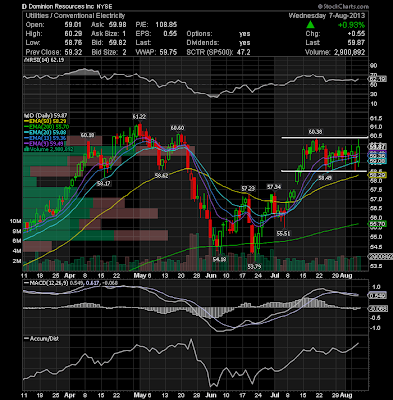
Task: Click the SCTR (SP500) value 47.2
Action: point(244,52)
